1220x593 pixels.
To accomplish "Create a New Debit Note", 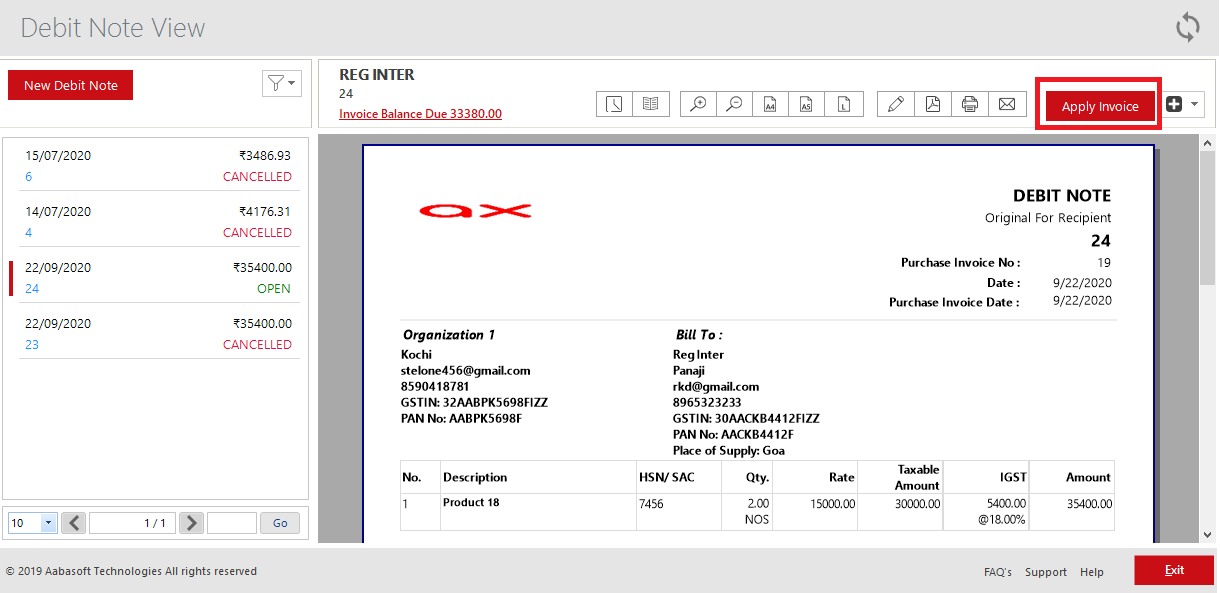I will pyautogui.click(x=70, y=85).
